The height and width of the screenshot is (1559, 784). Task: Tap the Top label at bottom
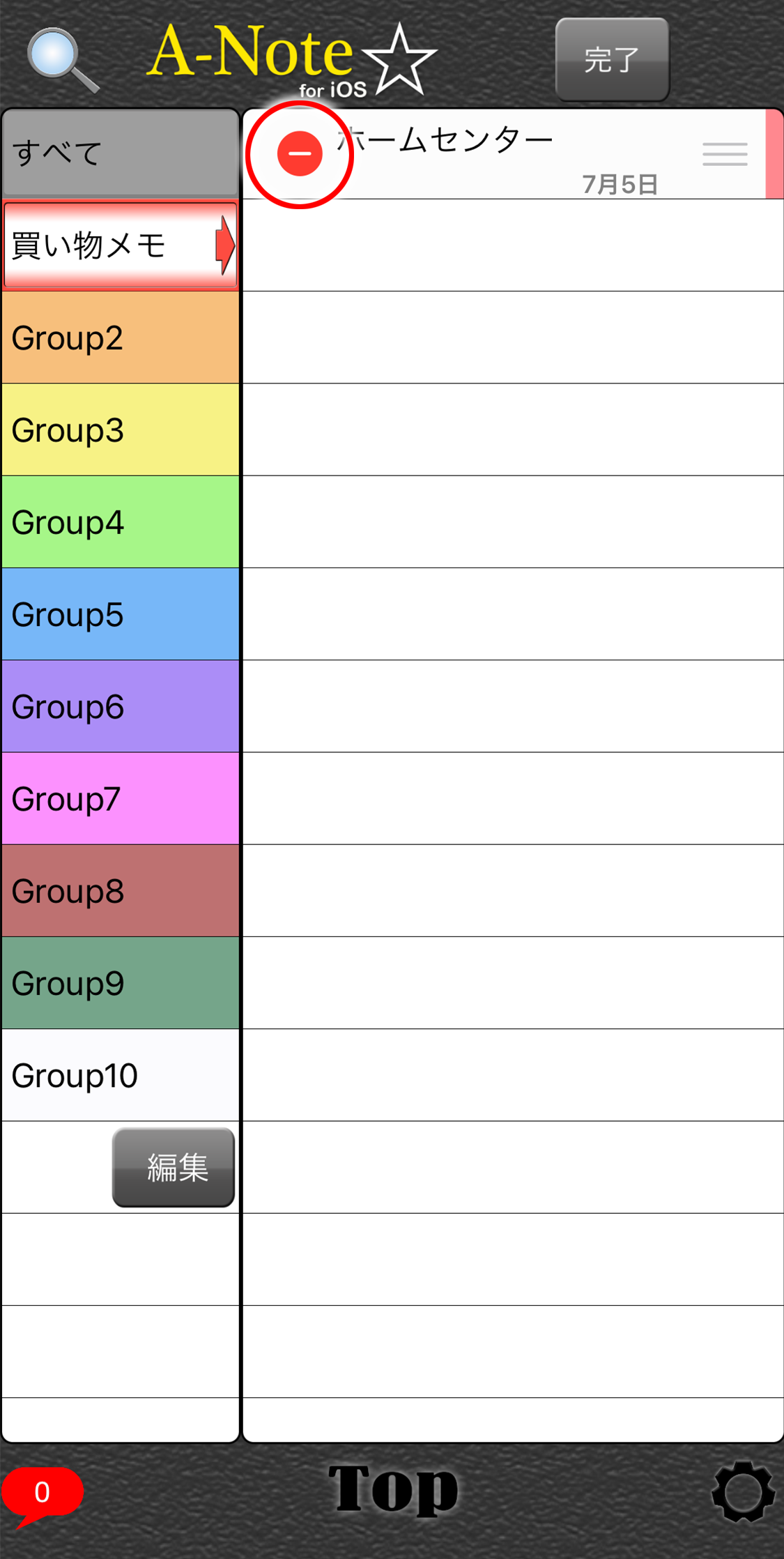point(393,1490)
